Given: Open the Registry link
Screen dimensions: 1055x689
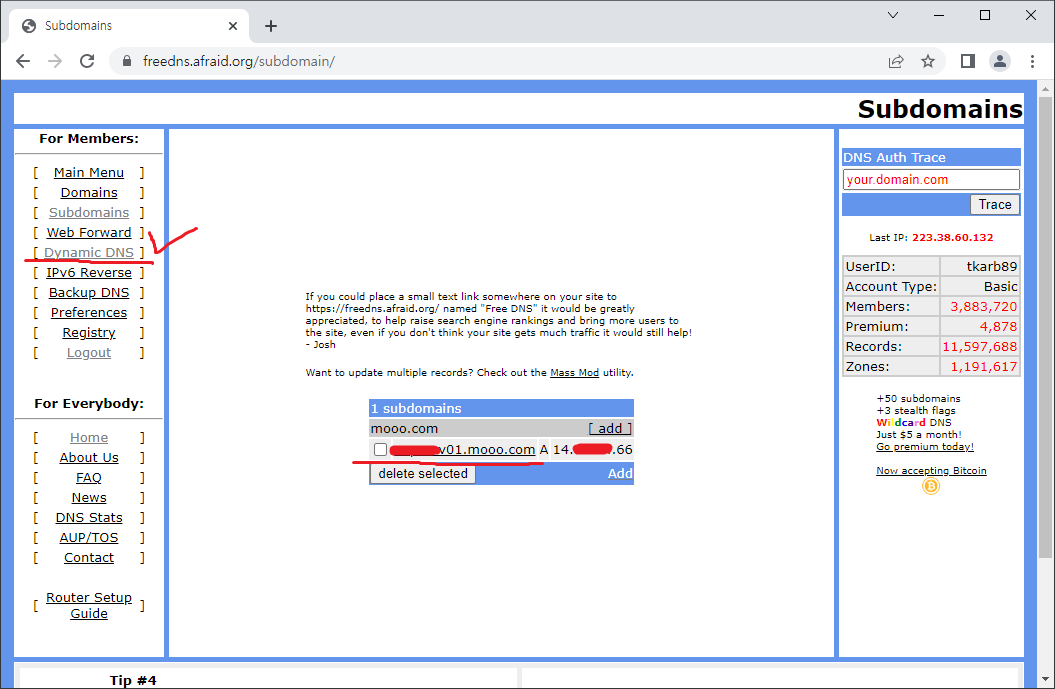Looking at the screenshot, I should 89,333.
